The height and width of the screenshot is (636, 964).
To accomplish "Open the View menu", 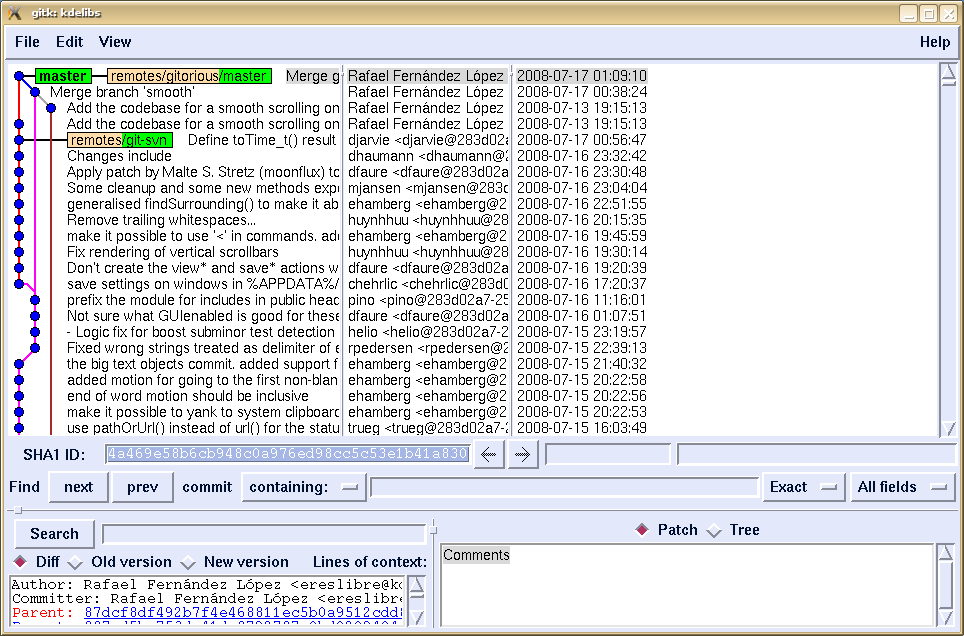I will pos(115,42).
